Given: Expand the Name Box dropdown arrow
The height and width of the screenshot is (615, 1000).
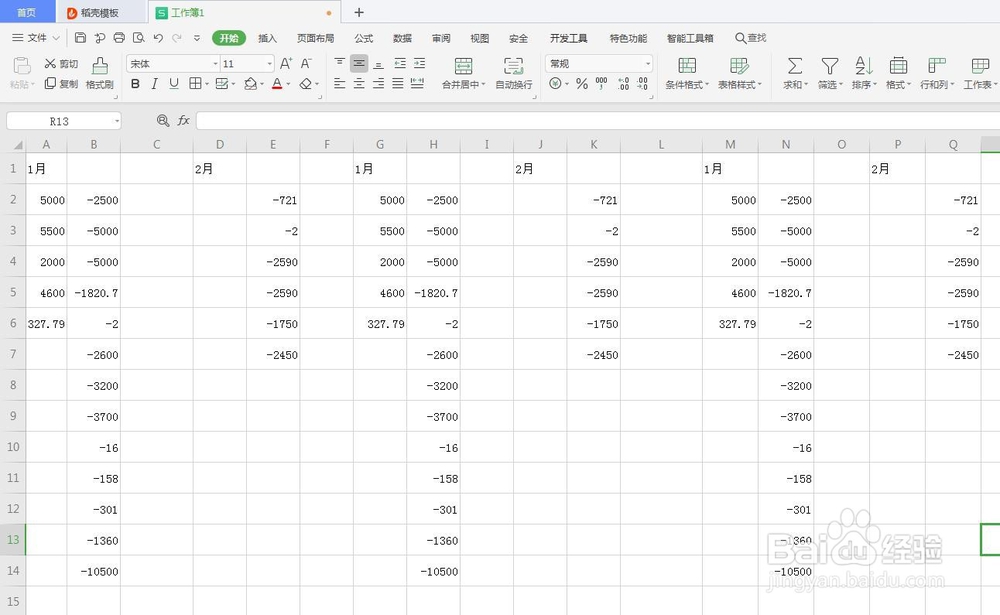Looking at the screenshot, I should 117,121.
